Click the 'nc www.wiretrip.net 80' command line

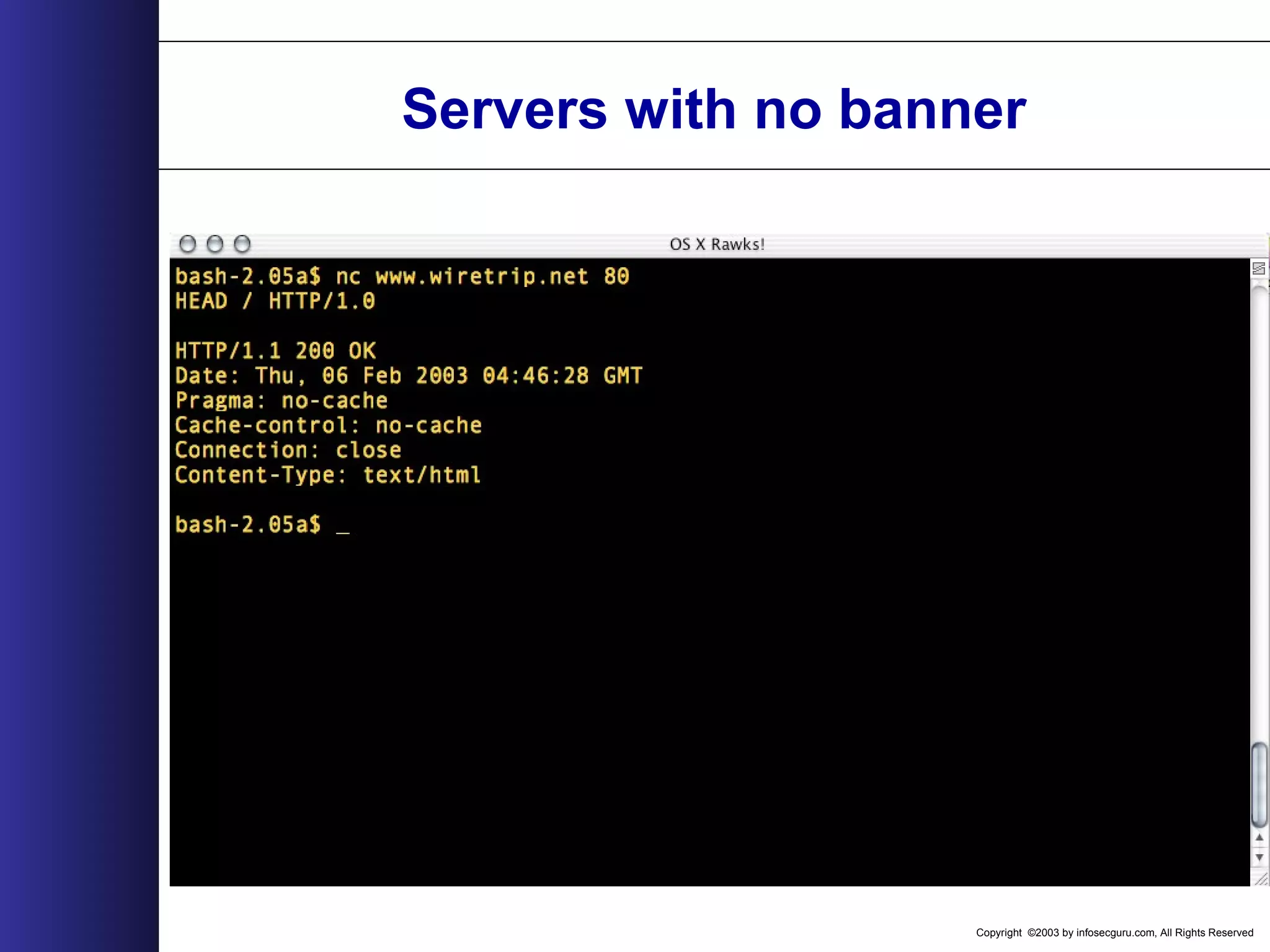click(x=402, y=276)
